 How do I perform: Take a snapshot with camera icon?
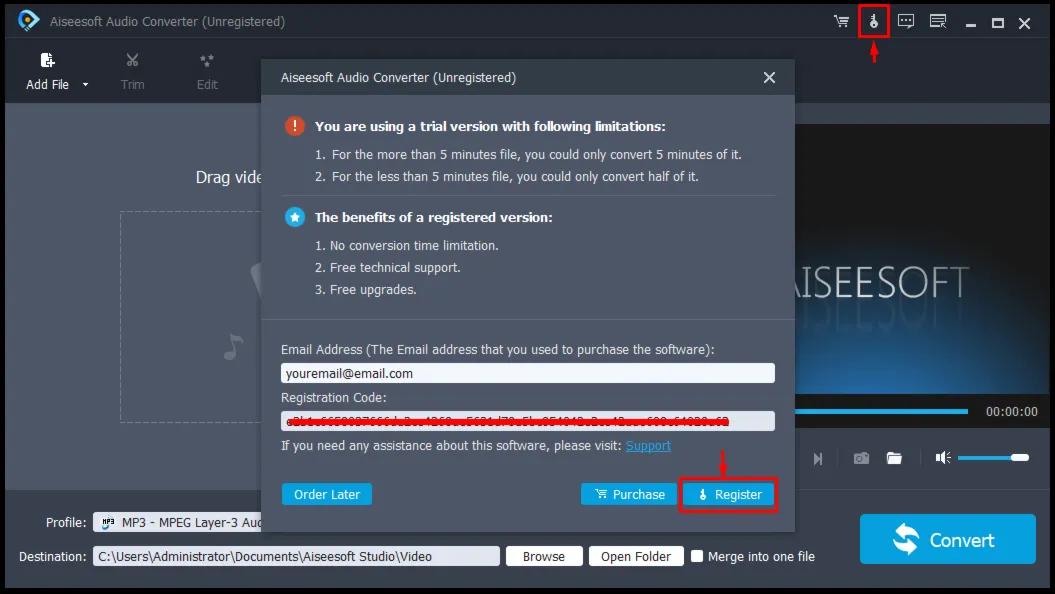pos(861,458)
